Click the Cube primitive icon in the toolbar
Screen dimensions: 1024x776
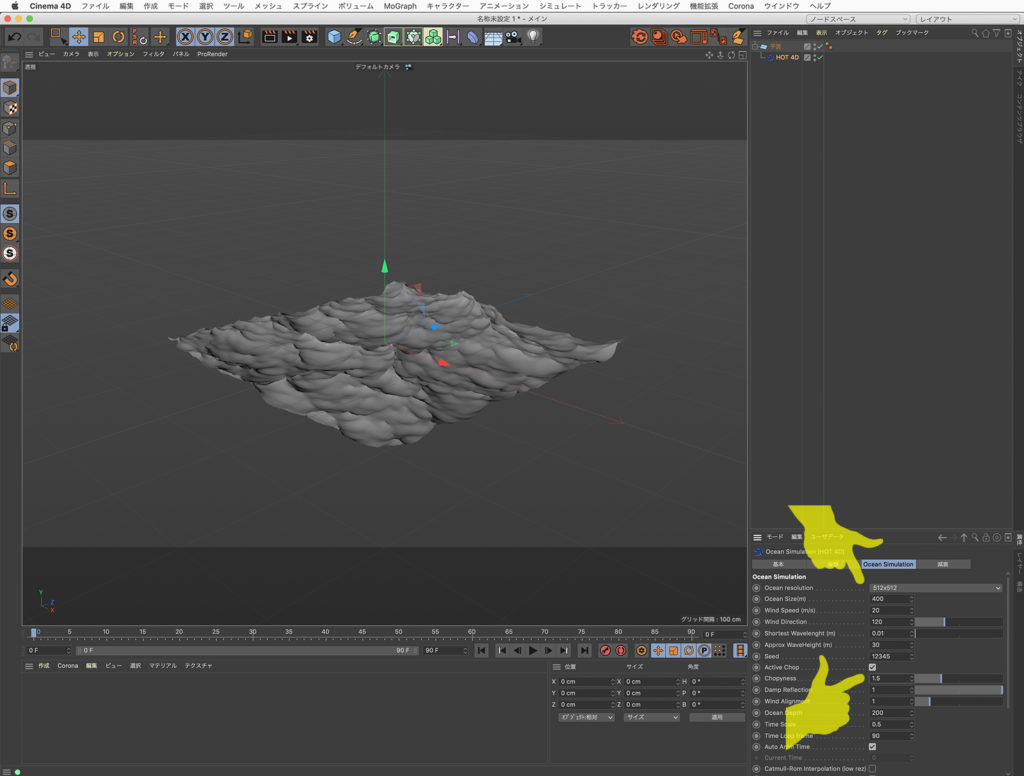pos(334,37)
